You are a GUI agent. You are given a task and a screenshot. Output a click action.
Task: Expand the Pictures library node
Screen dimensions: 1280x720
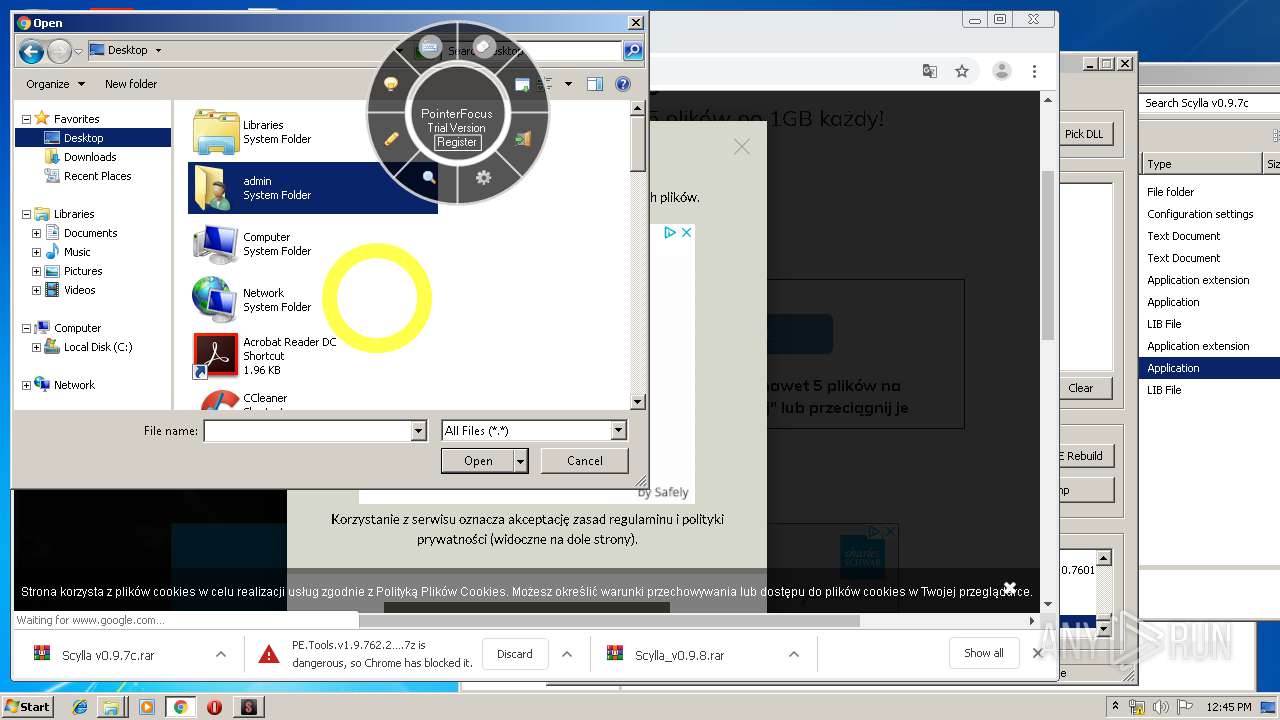click(37, 271)
